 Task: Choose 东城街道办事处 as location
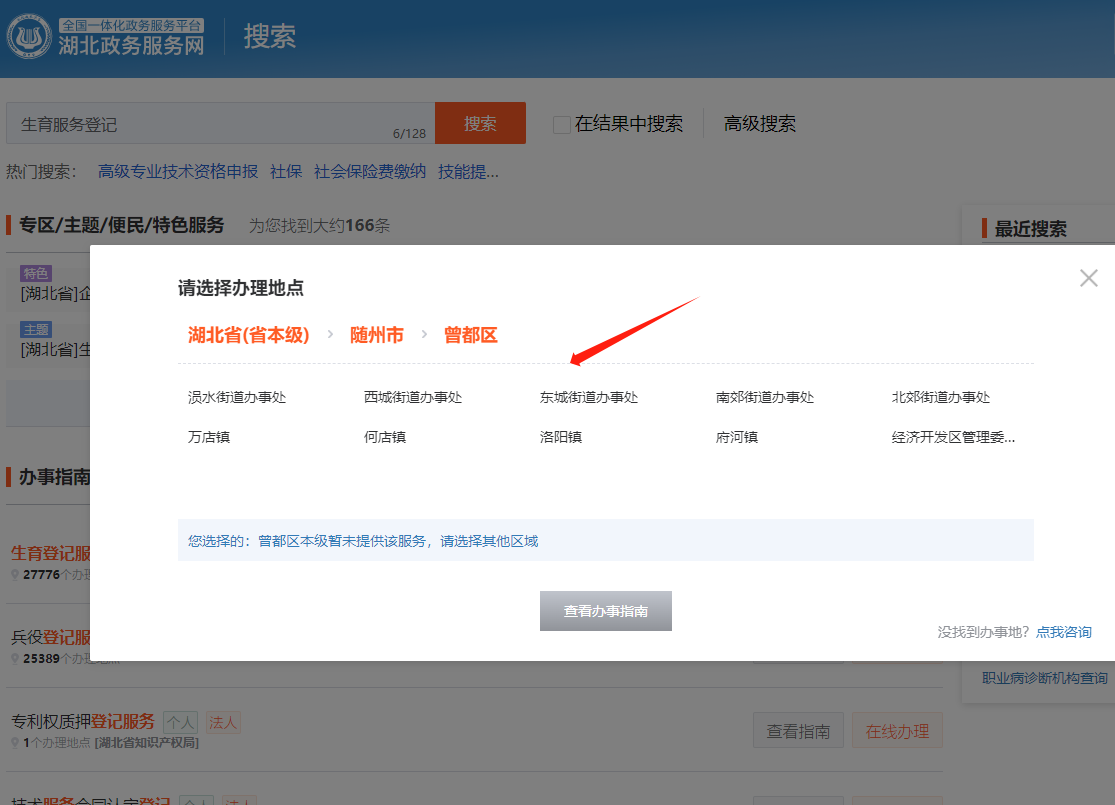(x=589, y=397)
